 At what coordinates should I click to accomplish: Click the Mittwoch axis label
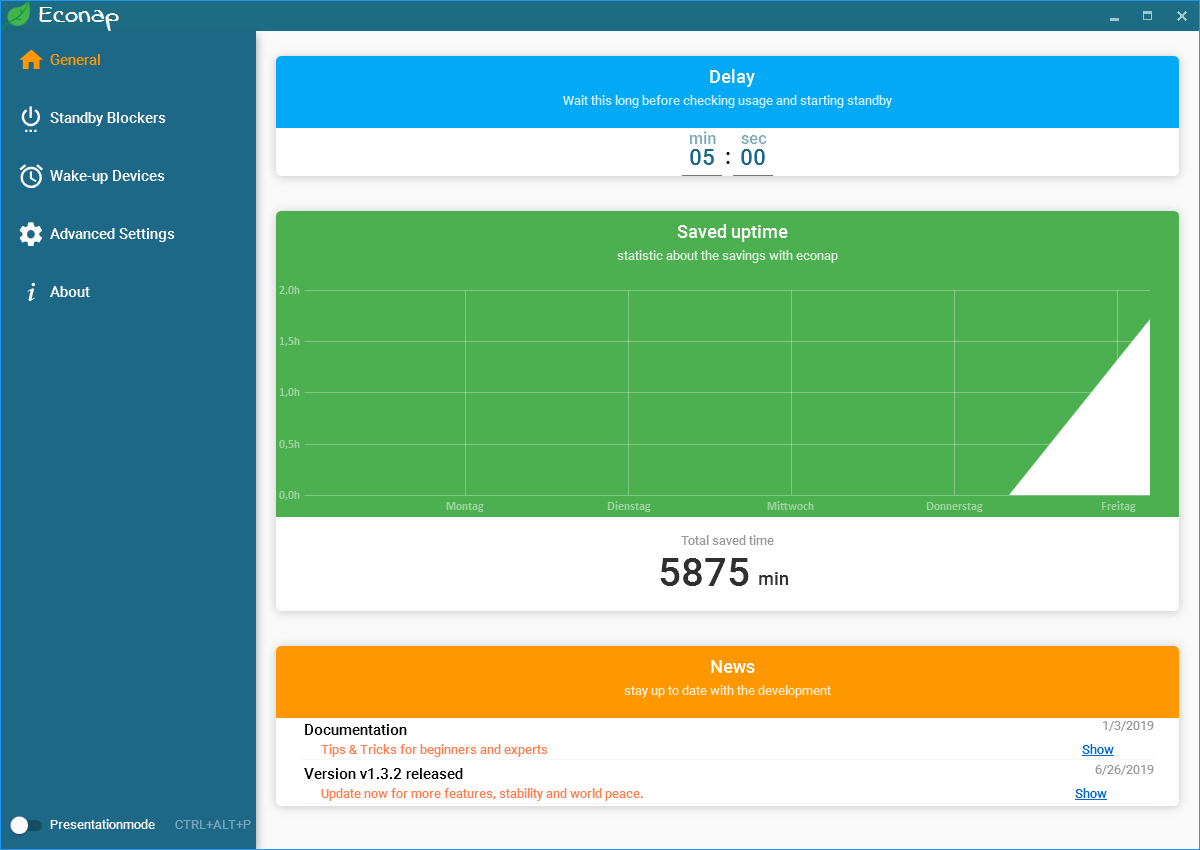[790, 506]
